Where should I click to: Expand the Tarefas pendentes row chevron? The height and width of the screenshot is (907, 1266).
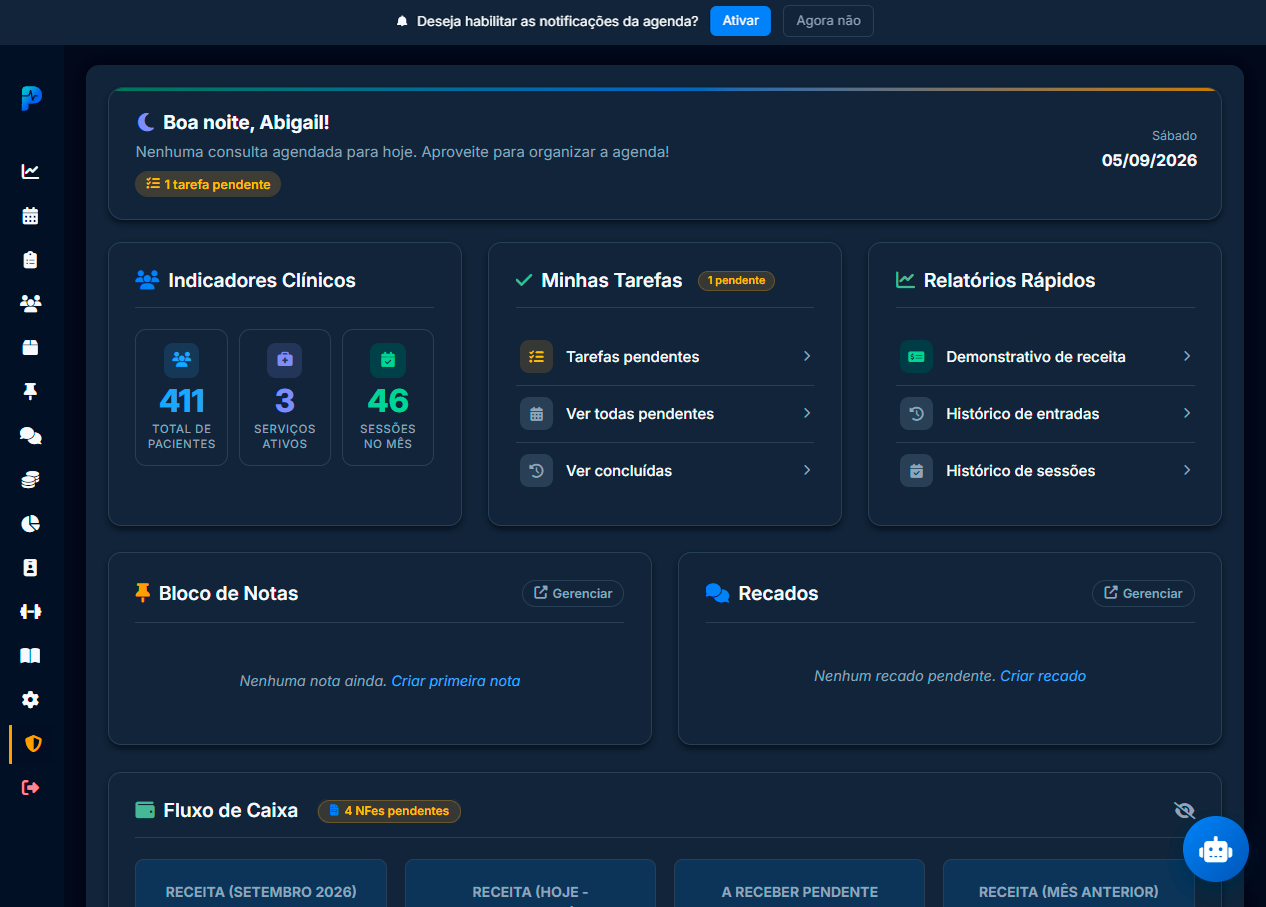pyautogui.click(x=807, y=356)
